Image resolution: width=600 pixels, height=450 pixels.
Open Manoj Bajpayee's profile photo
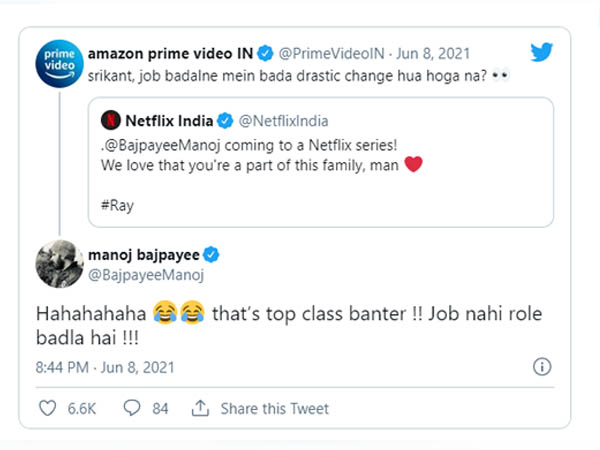click(x=59, y=264)
